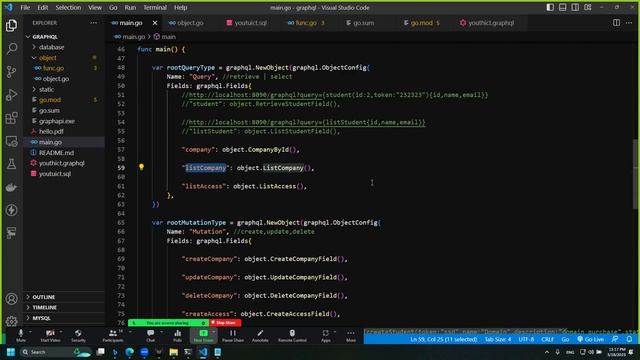640x360 pixels.
Task: Open Run and Debug view
Action: (x=11, y=95)
